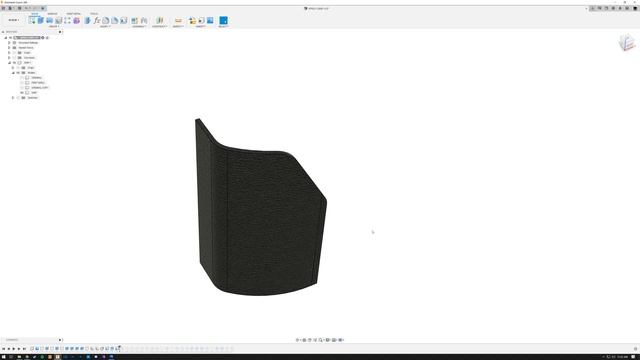Open Display Settings in navigation bar
Image resolution: width=640 pixels, height=360 pixels.
pyautogui.click(x=328, y=340)
